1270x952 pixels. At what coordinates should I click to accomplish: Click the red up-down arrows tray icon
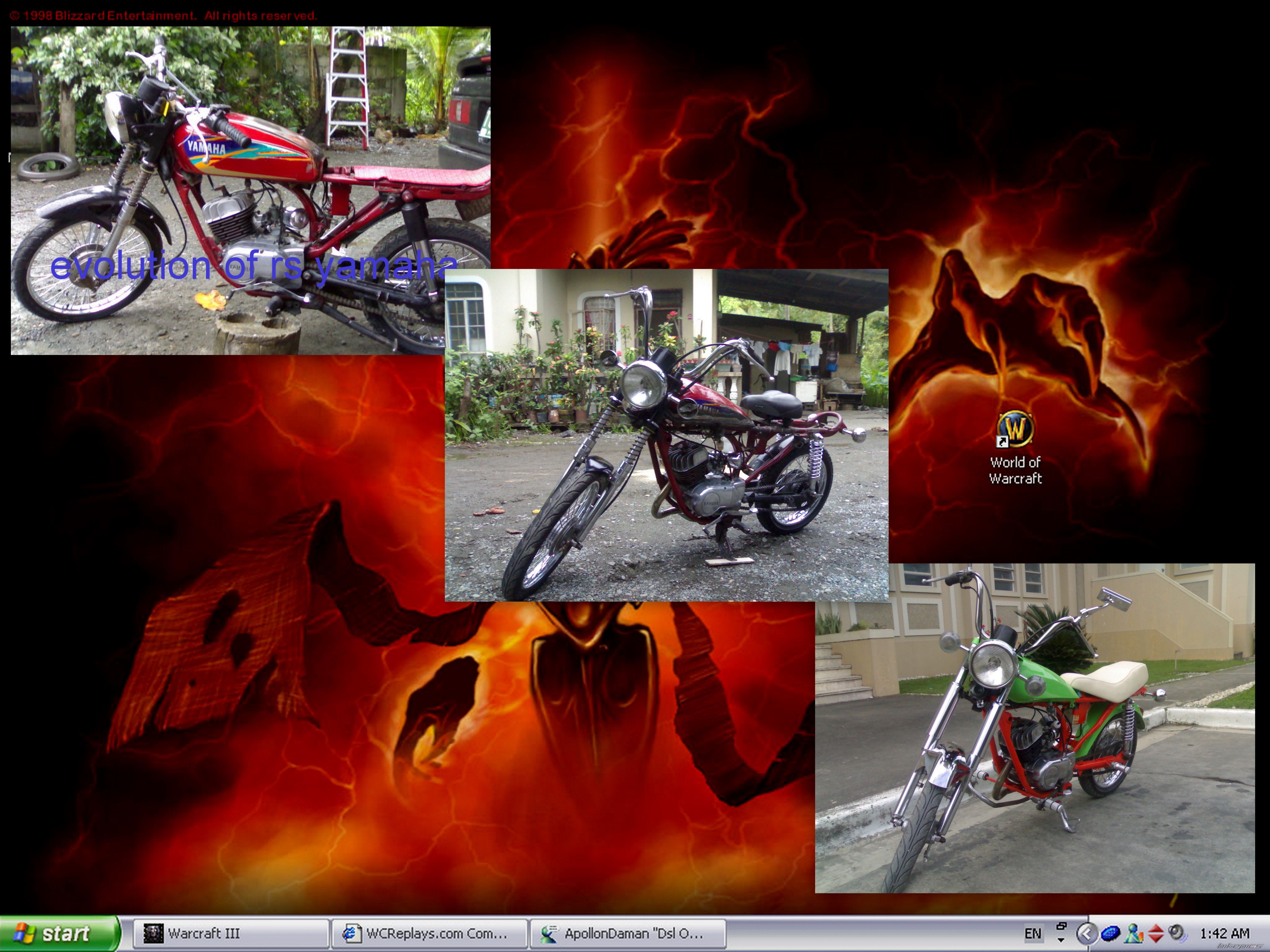[1155, 934]
